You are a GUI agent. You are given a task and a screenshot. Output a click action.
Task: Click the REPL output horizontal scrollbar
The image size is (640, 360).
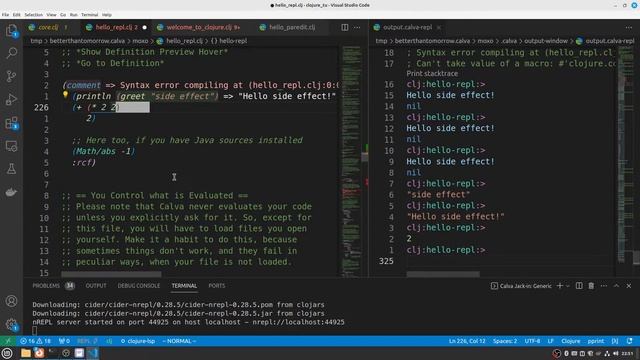443,274
